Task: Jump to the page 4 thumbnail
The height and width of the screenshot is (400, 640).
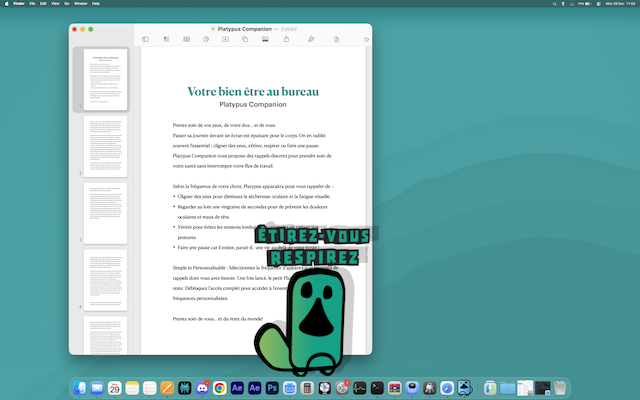Action: coord(105,280)
